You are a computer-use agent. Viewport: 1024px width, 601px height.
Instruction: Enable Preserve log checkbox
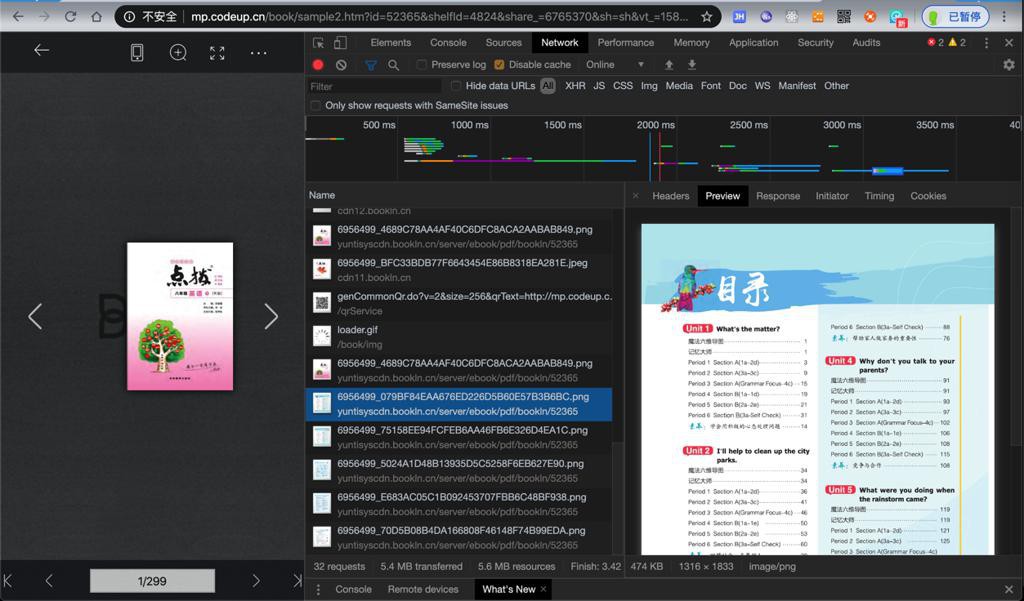pyautogui.click(x=422, y=65)
